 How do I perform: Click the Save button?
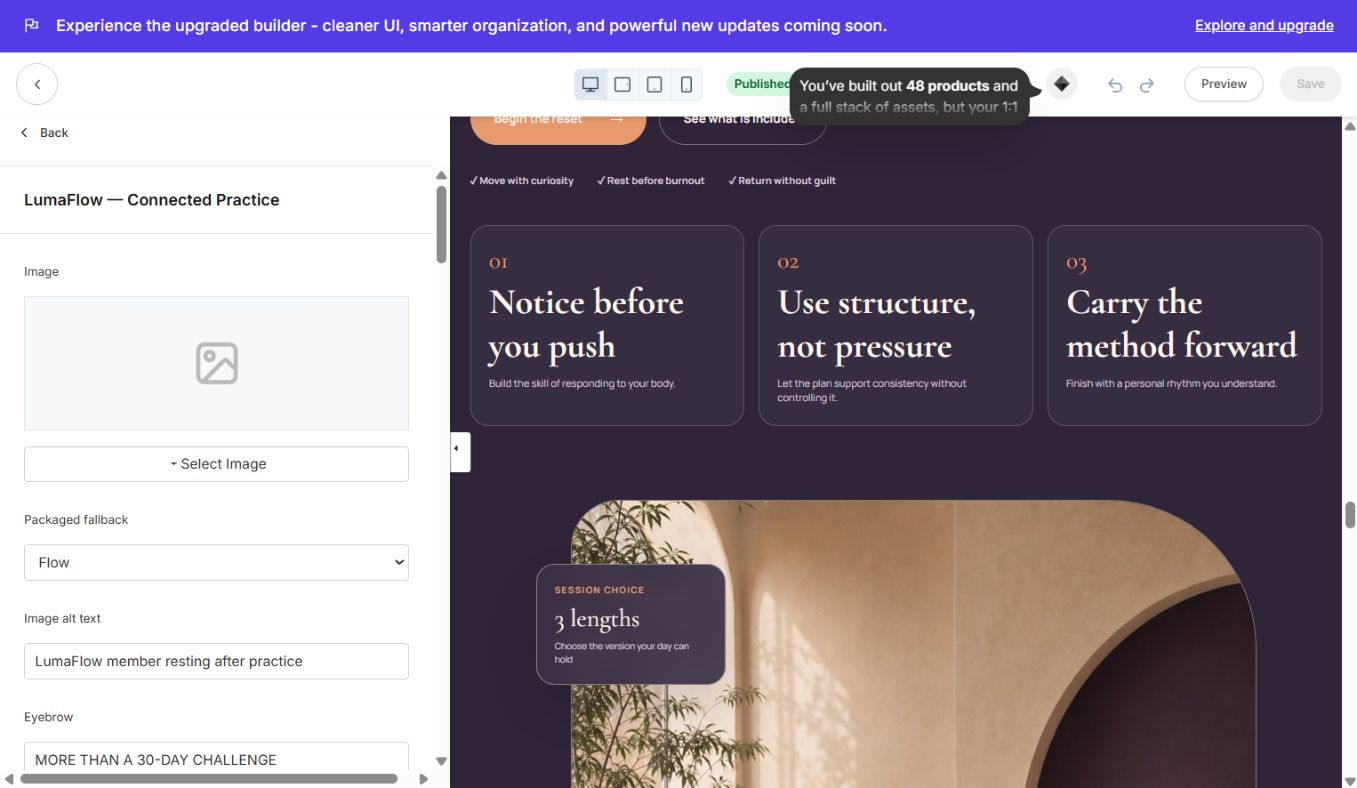click(1310, 84)
